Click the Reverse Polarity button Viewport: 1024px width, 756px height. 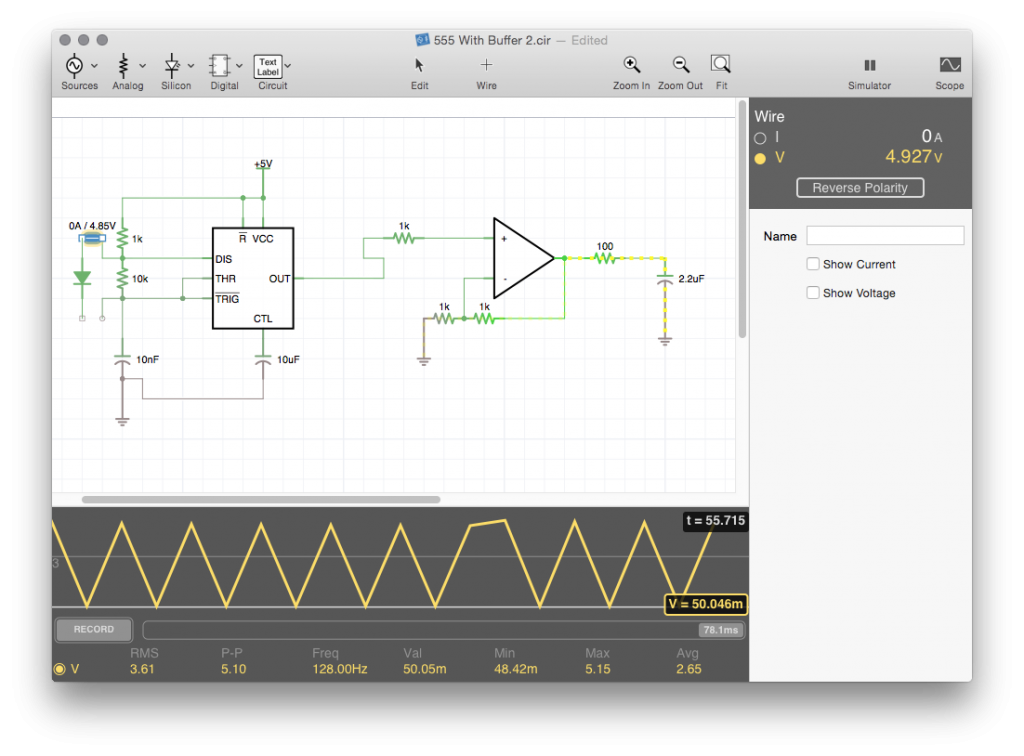coord(860,188)
